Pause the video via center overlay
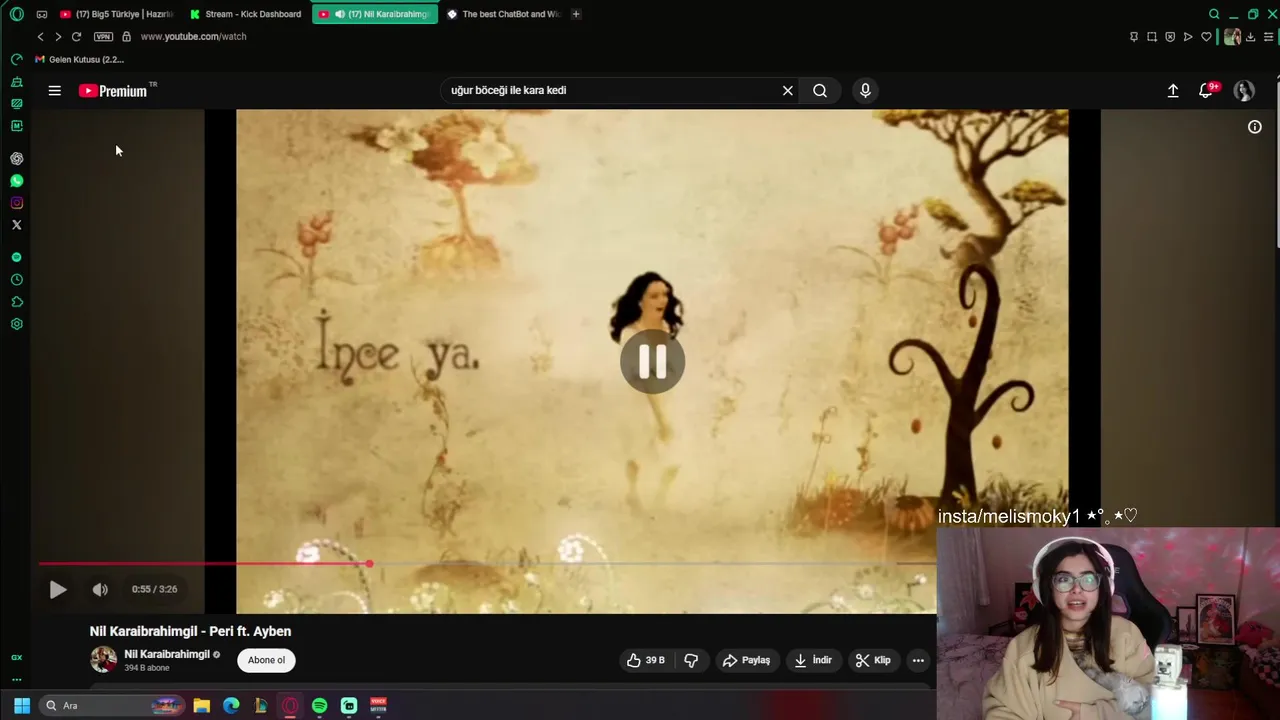 click(652, 361)
